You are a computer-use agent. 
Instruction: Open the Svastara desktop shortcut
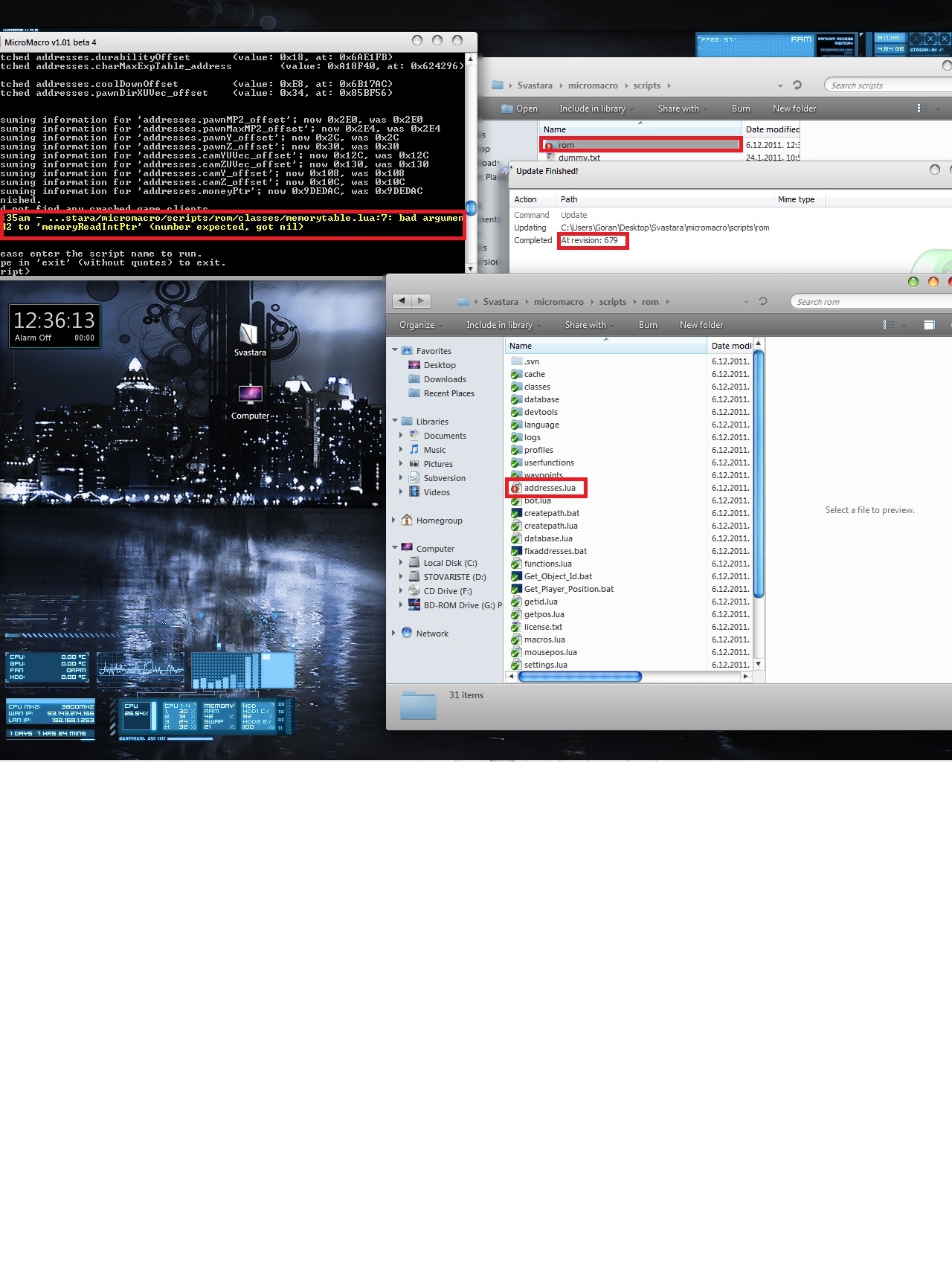point(249,334)
